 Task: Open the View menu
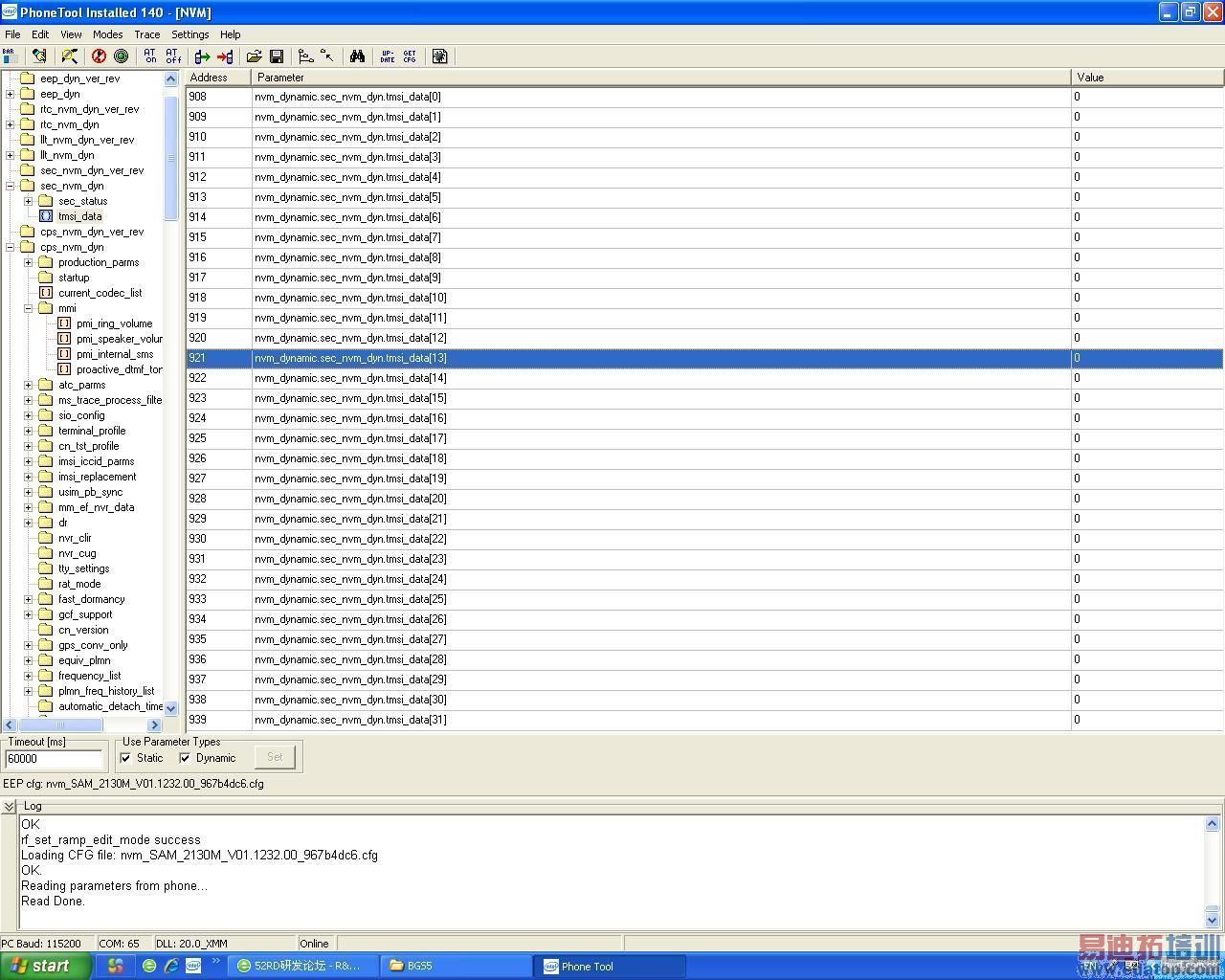[x=71, y=34]
